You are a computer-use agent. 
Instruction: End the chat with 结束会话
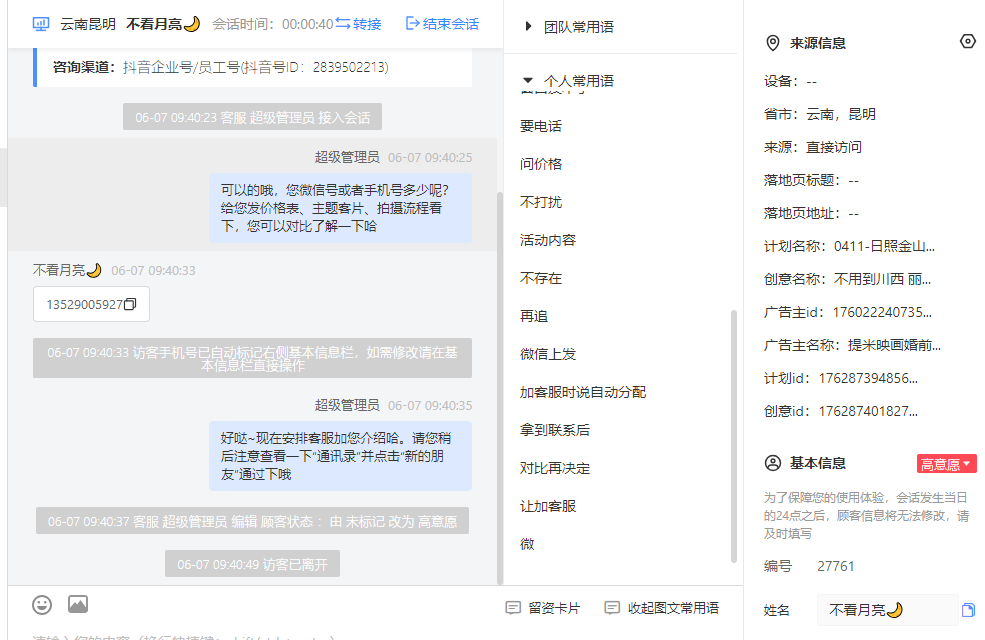(442, 24)
